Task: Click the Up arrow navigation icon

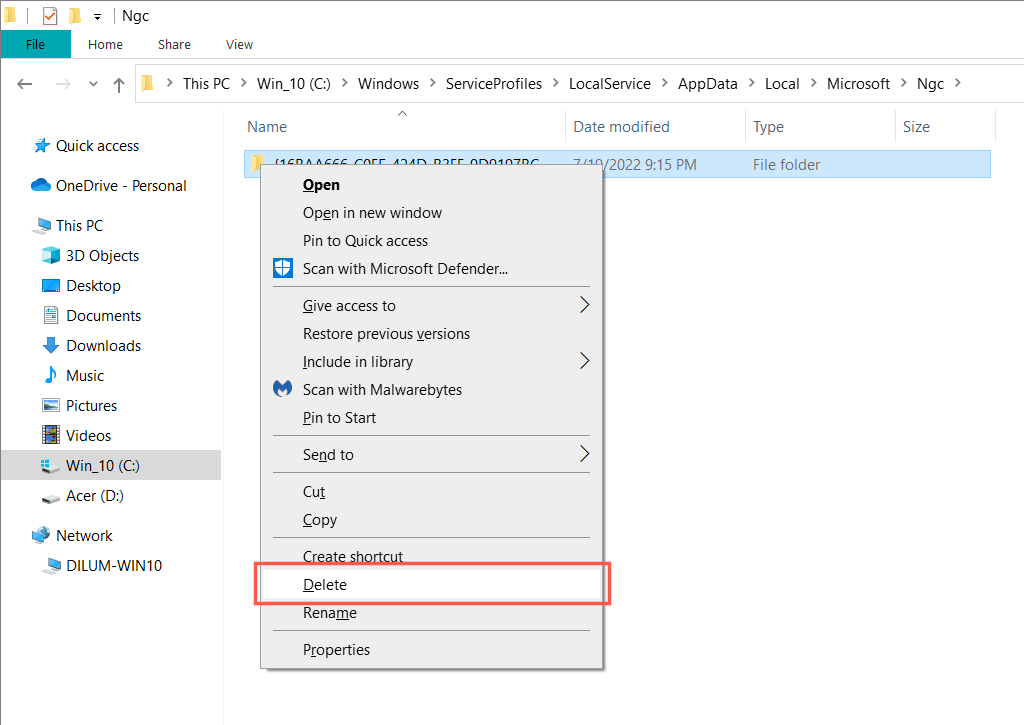Action: point(119,85)
